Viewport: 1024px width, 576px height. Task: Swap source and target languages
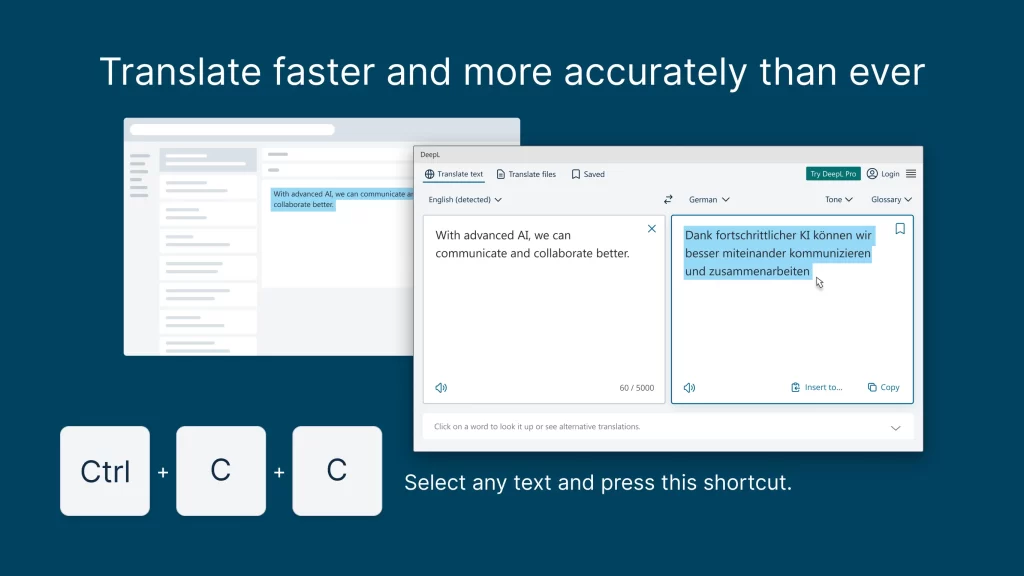(x=668, y=199)
